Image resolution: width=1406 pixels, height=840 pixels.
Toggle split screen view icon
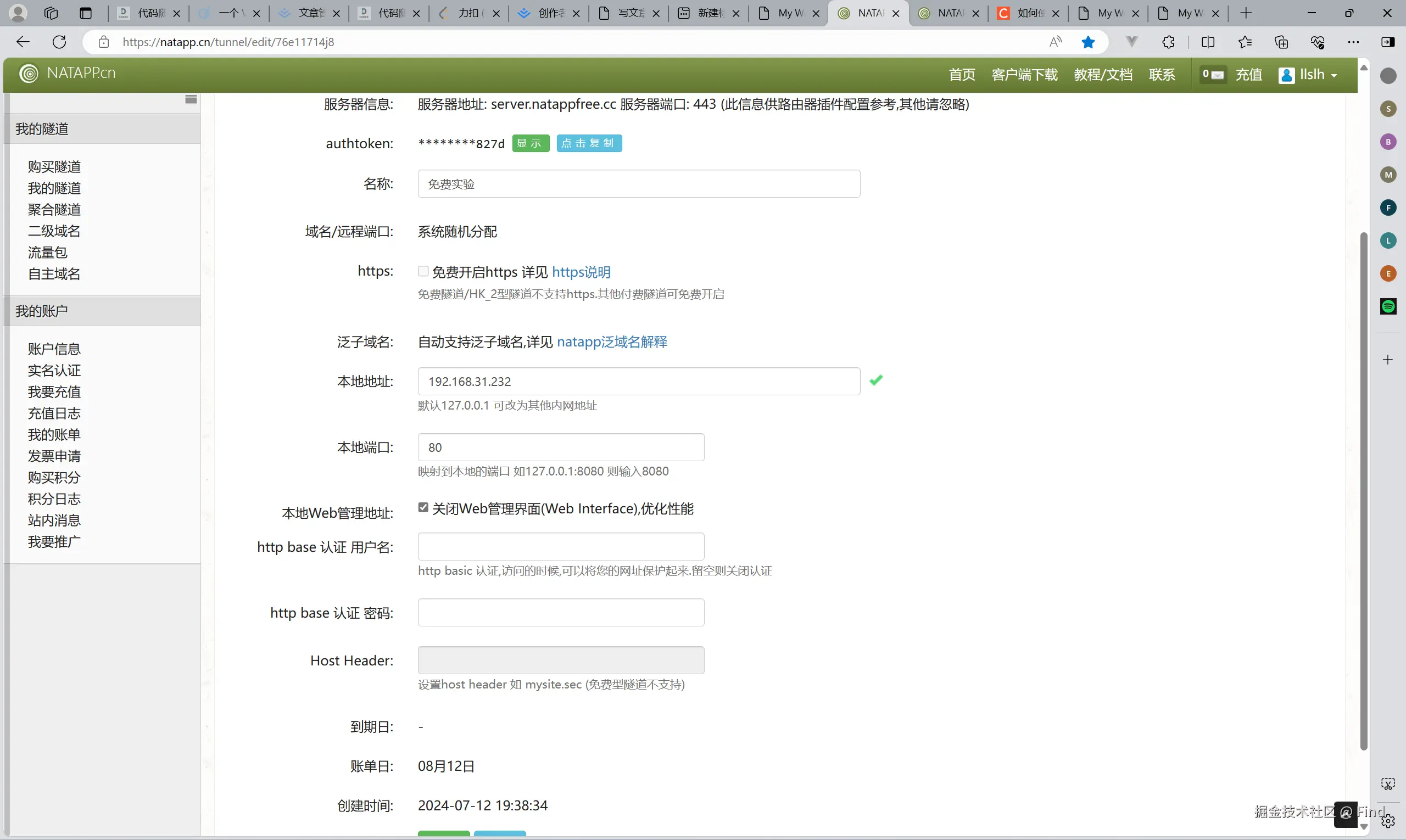(x=1208, y=42)
